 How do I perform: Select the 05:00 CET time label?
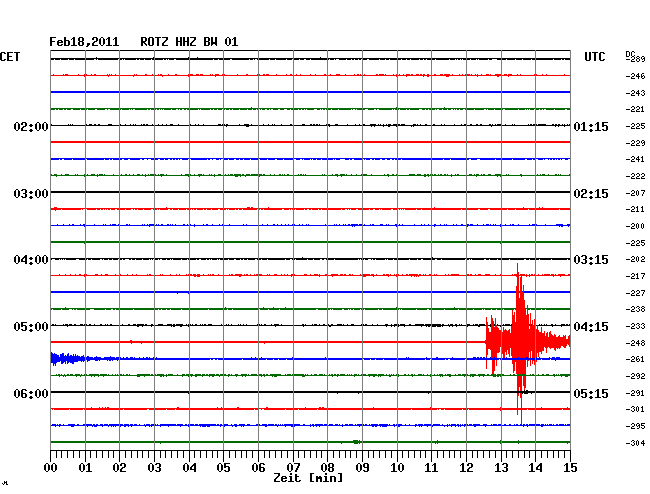[31, 327]
